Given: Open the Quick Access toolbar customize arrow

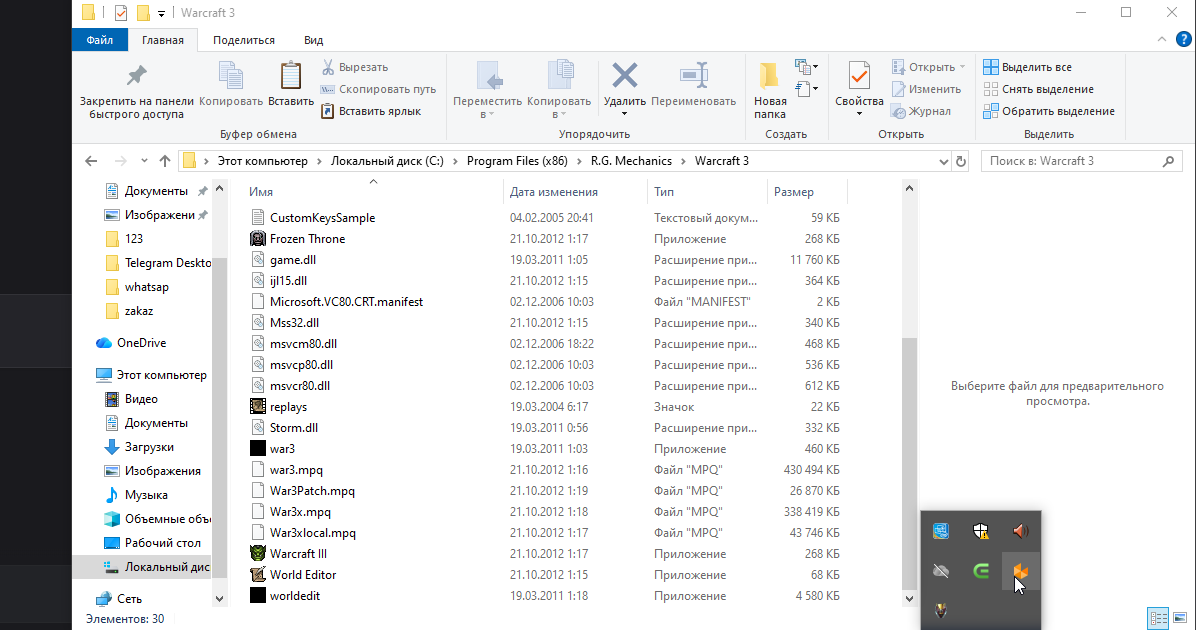Looking at the screenshot, I should coord(161,14).
